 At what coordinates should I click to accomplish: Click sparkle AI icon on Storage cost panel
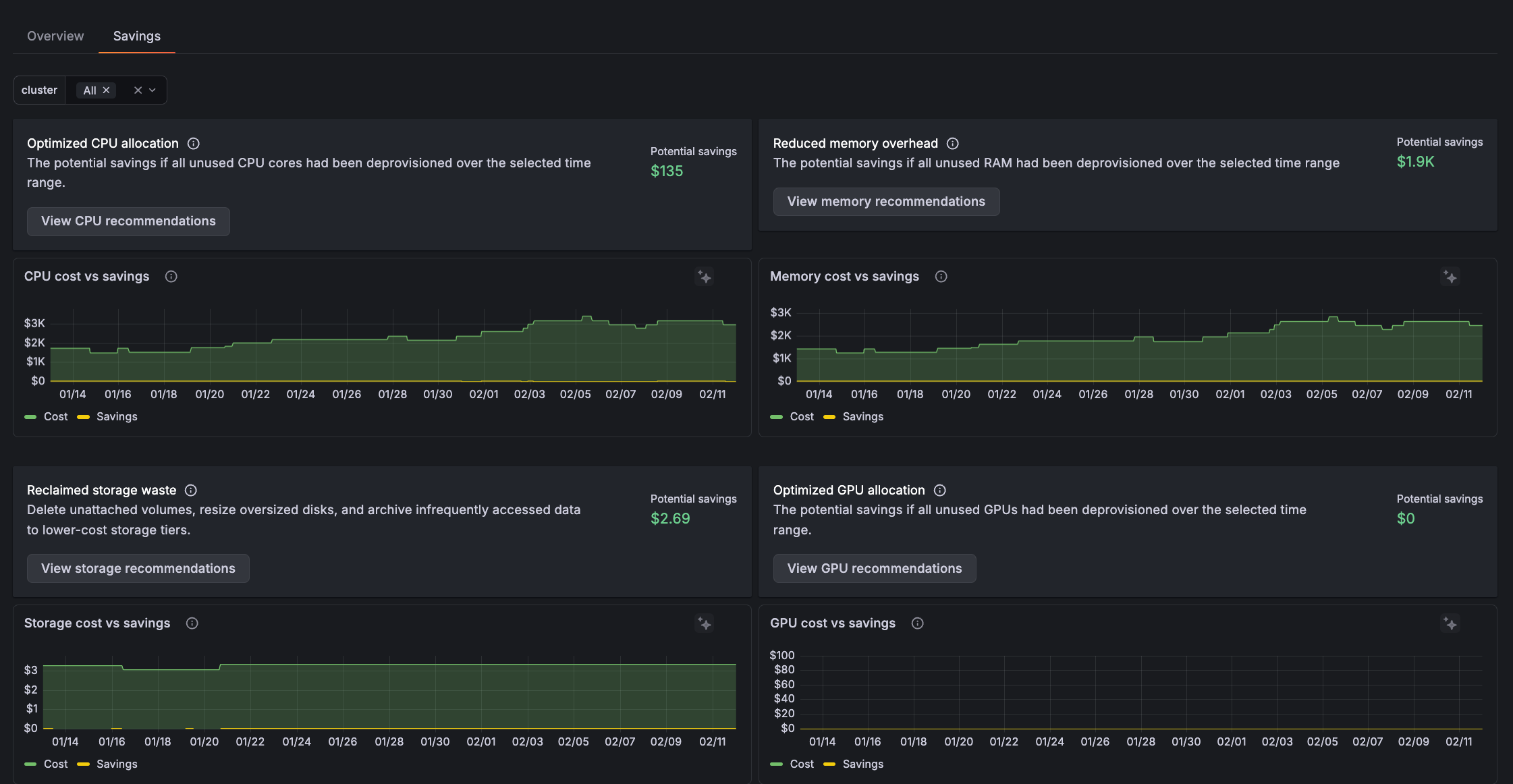coord(704,623)
